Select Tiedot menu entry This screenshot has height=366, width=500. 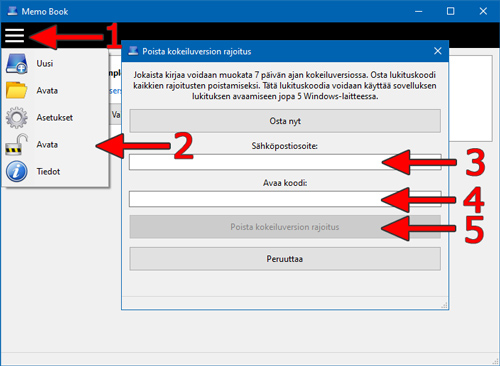pos(56,171)
